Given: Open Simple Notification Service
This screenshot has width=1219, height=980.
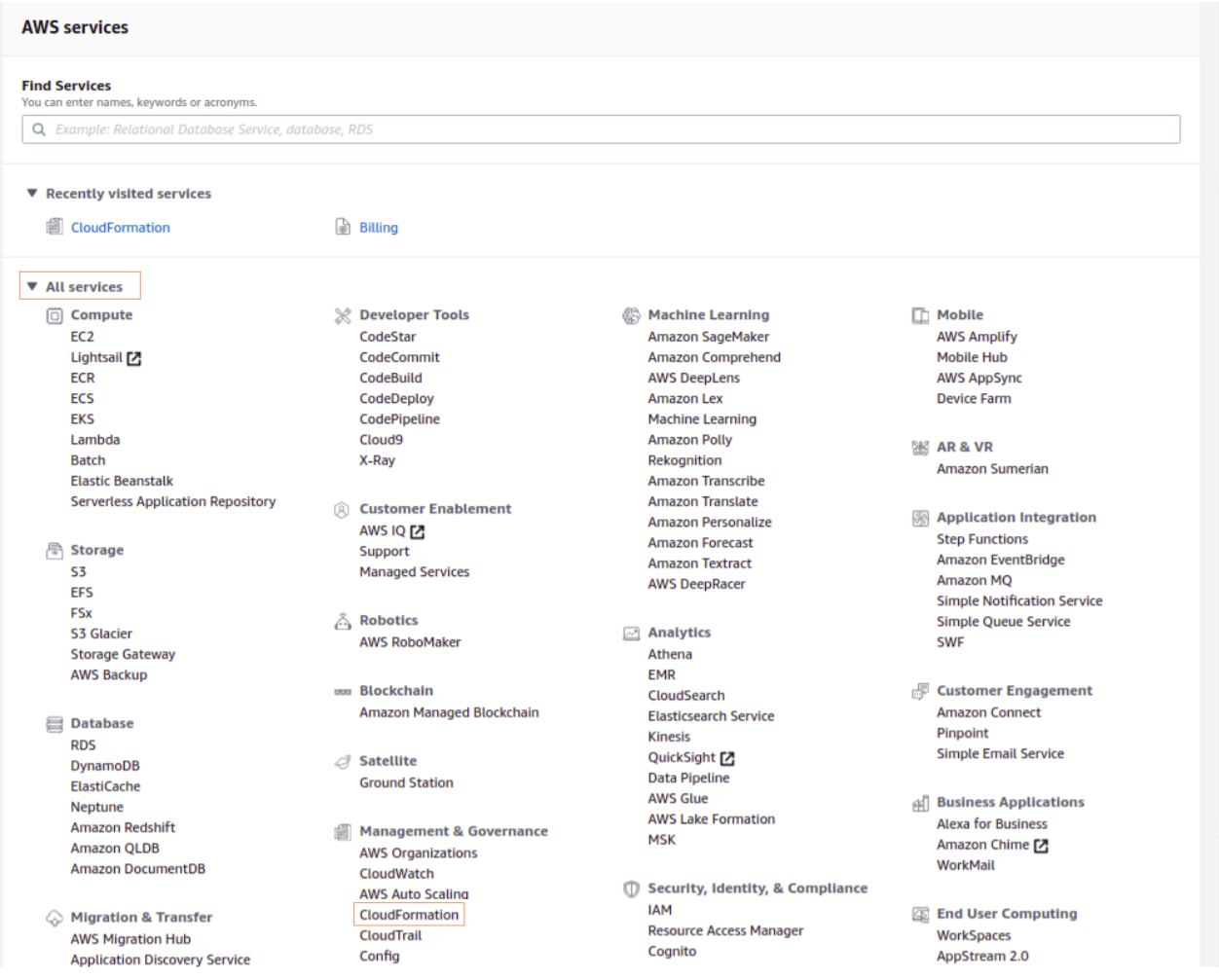Looking at the screenshot, I should point(1018,601).
